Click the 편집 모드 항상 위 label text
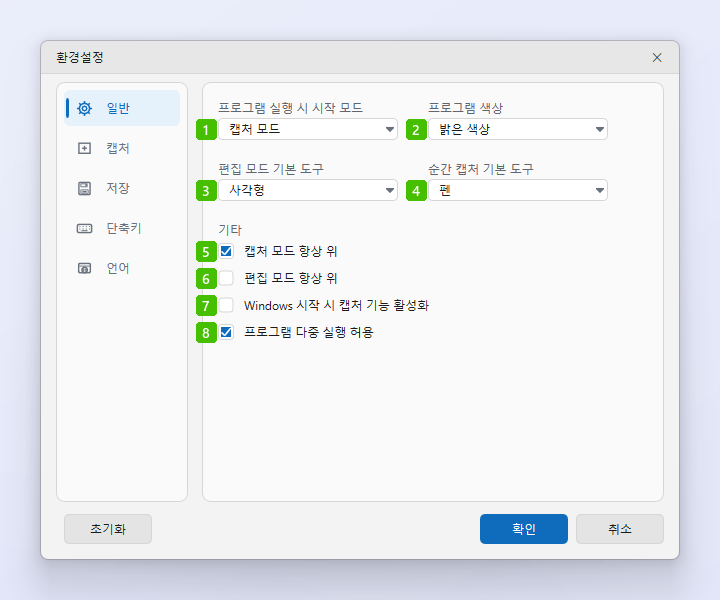Image resolution: width=720 pixels, height=600 pixels. click(x=291, y=278)
